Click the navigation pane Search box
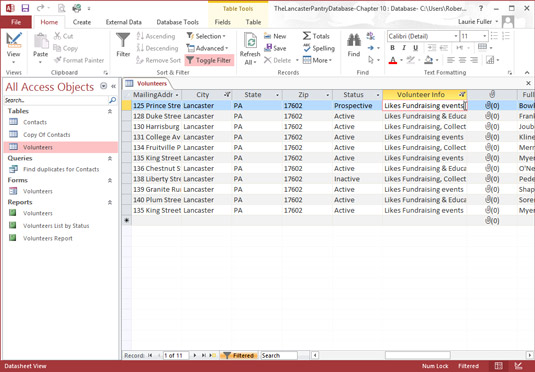 coord(56,100)
